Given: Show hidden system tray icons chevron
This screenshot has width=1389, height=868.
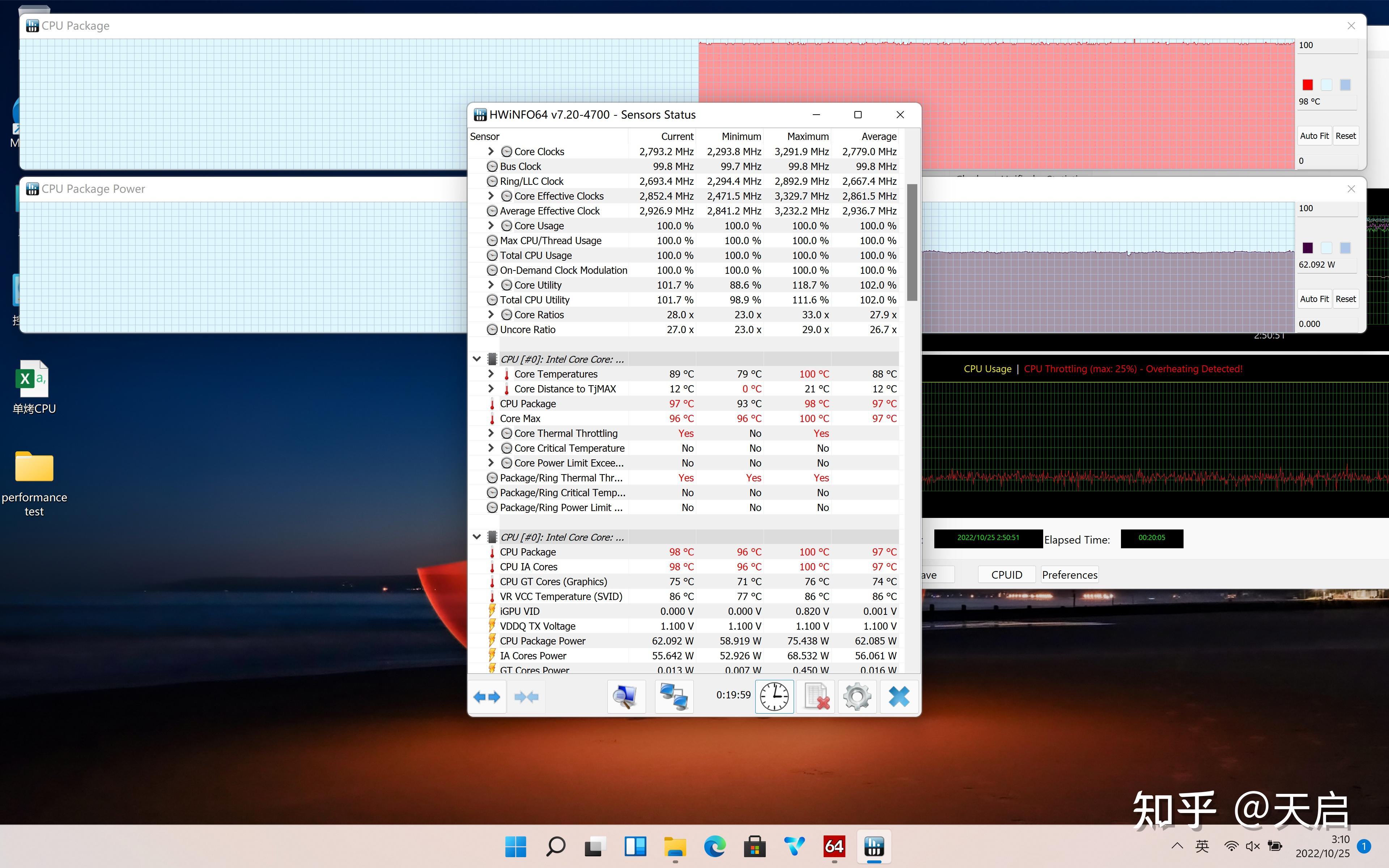Looking at the screenshot, I should 1177,846.
